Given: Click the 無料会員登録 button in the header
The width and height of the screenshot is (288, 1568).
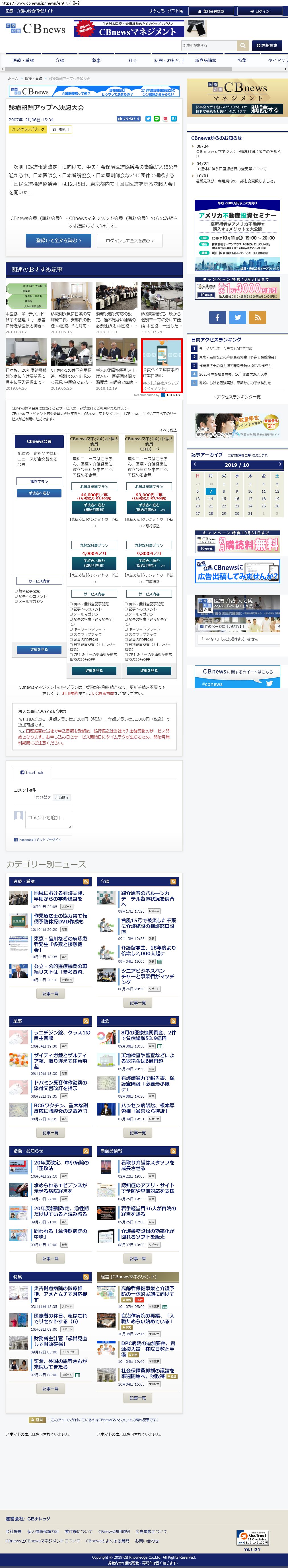Looking at the screenshot, I should tap(211, 11).
